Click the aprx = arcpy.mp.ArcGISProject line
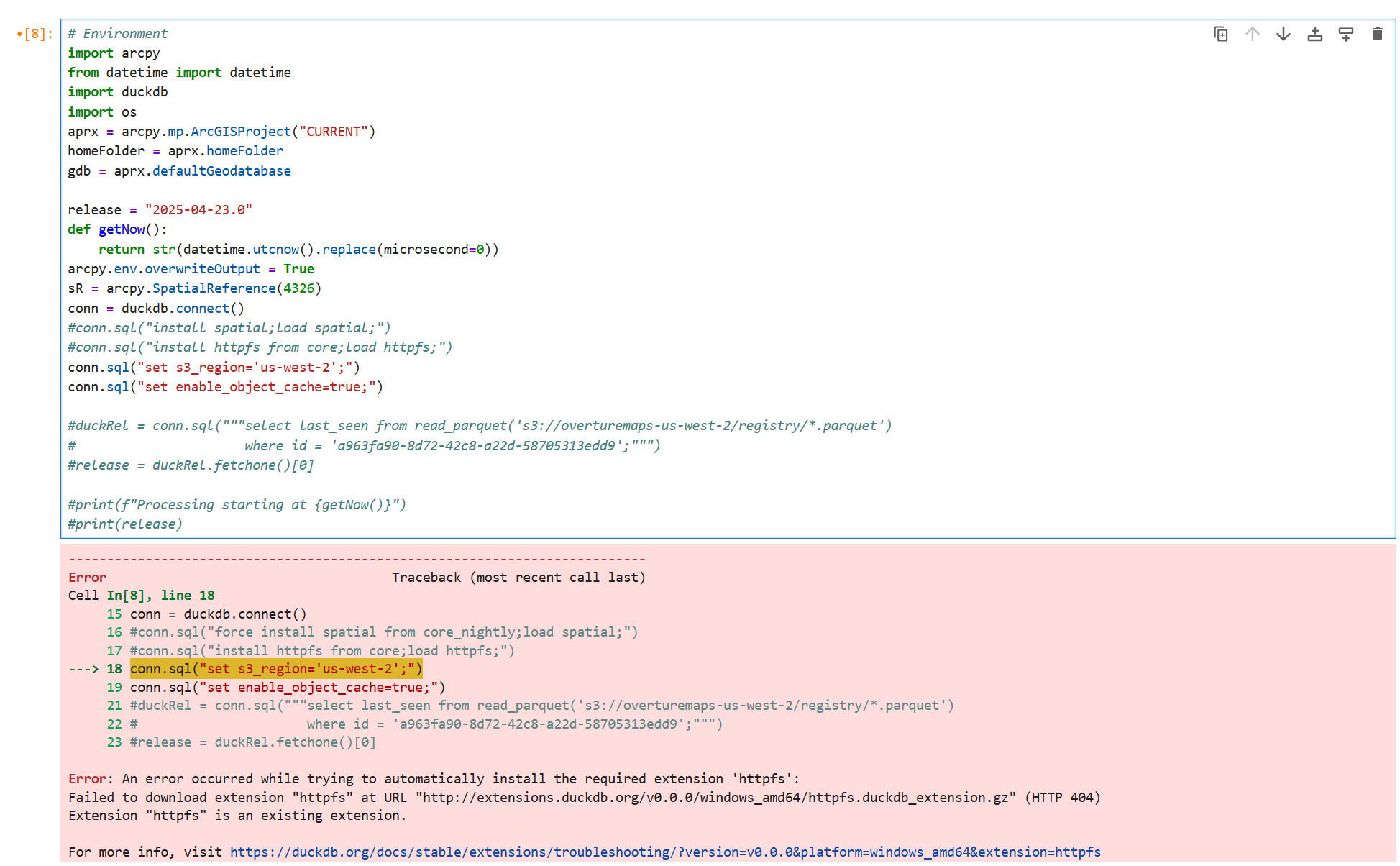This screenshot has height=866, width=1400. coord(221,132)
